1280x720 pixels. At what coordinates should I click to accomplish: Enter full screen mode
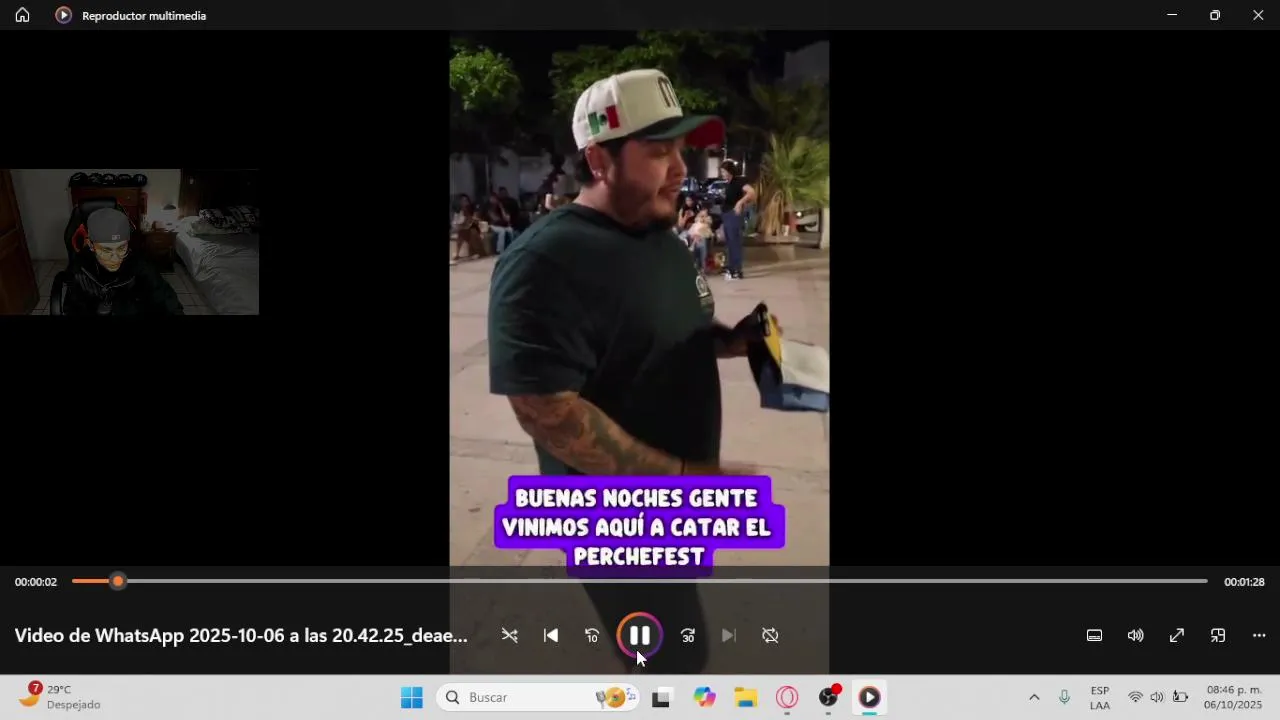(1177, 635)
